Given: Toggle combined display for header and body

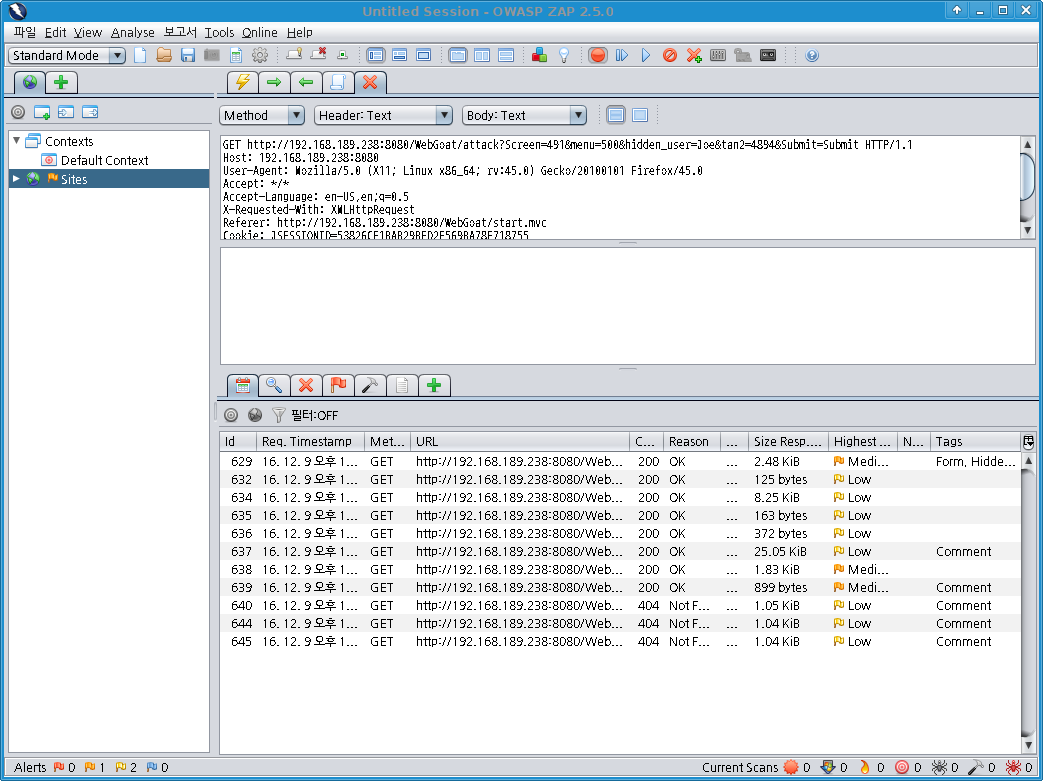Looking at the screenshot, I should tap(640, 115).
